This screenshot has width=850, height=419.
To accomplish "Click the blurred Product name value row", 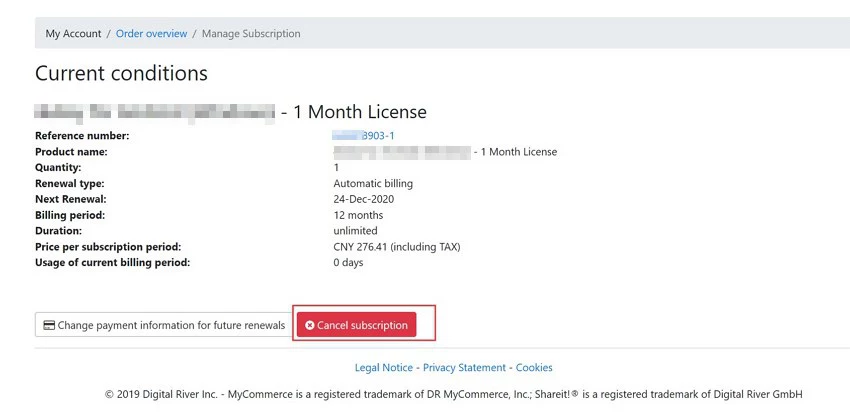I will [x=445, y=152].
